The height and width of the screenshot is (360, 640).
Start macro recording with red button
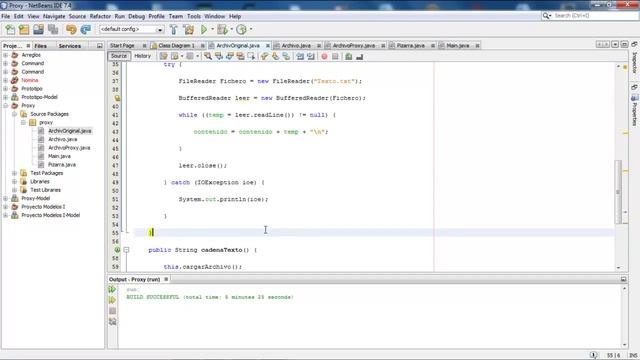pos(324,56)
